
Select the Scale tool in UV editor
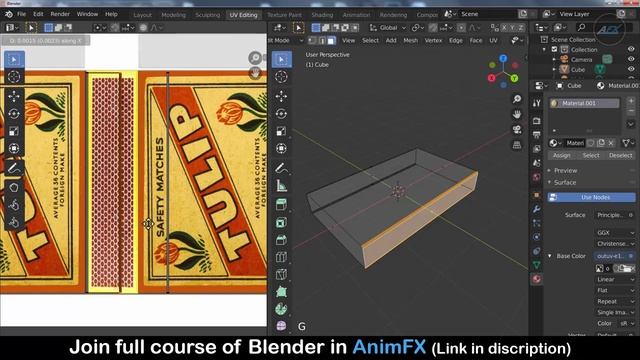(14, 131)
